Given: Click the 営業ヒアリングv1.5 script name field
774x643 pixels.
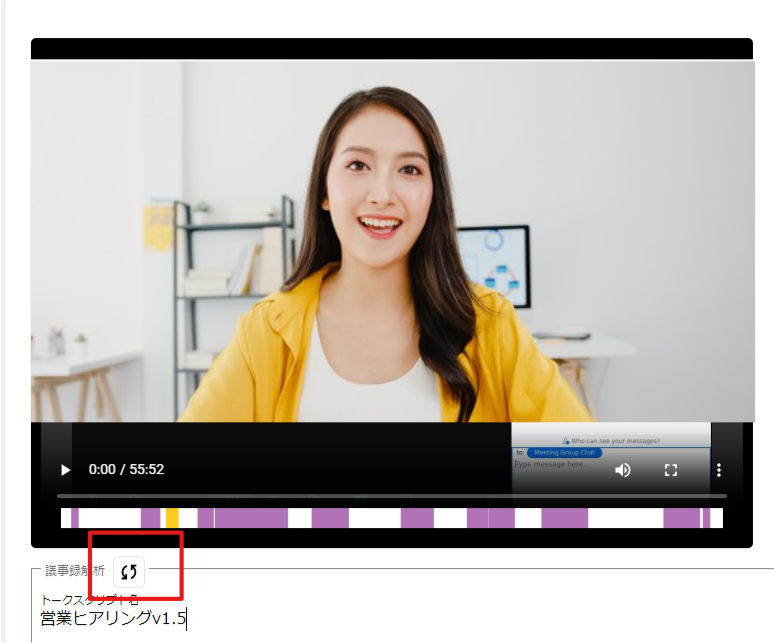Looking at the screenshot, I should pyautogui.click(x=113, y=619).
